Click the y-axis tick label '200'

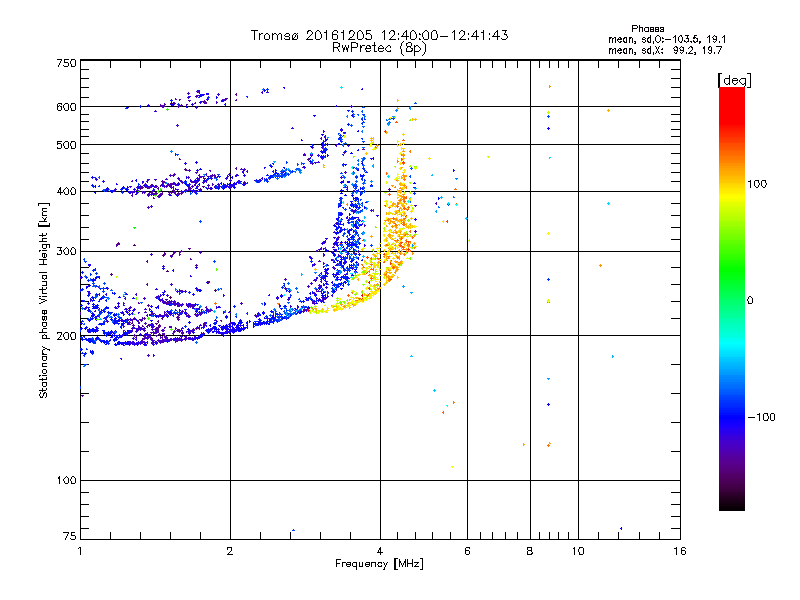click(x=66, y=336)
